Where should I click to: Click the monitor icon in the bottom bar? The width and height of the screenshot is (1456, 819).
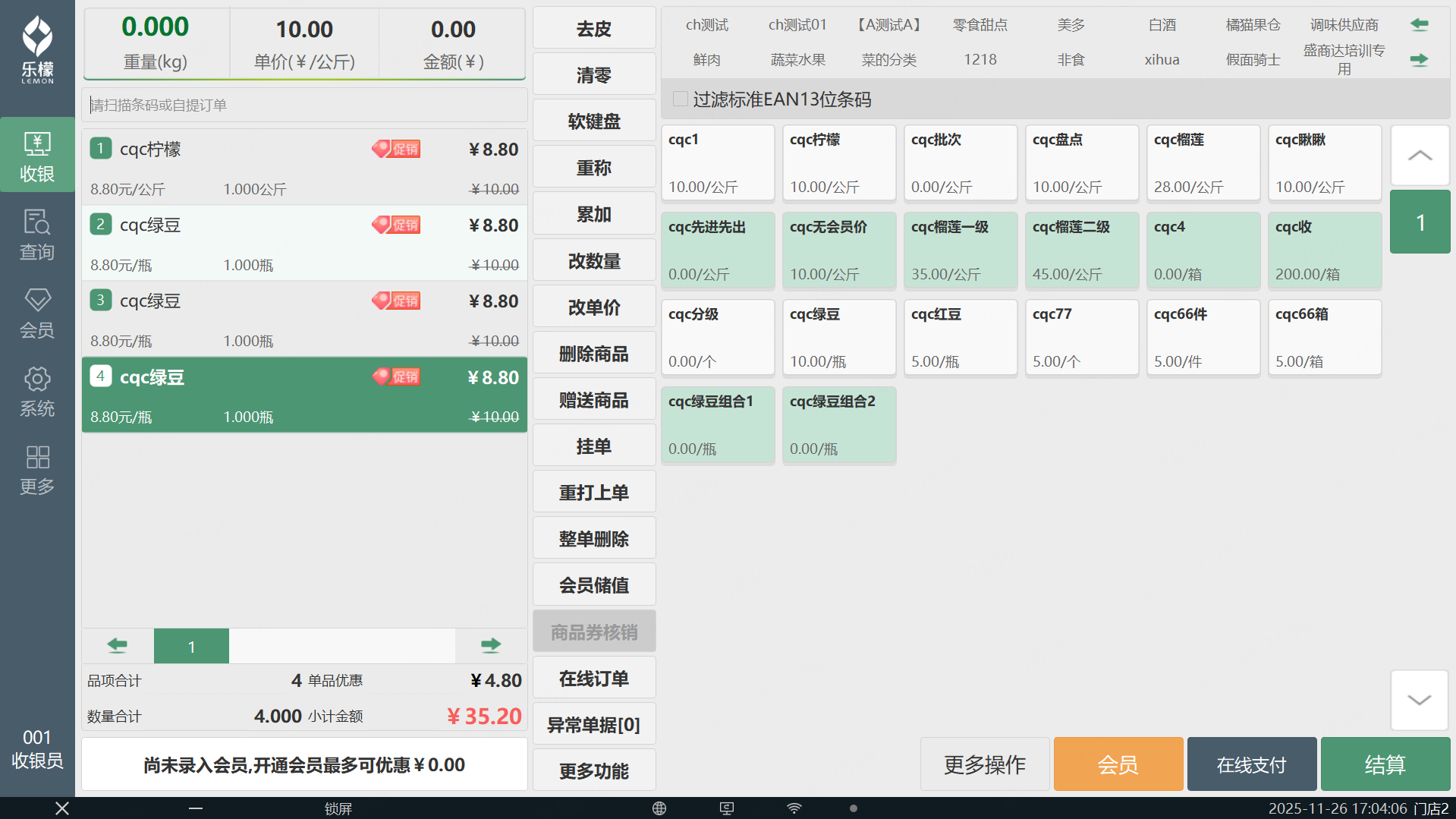(727, 808)
